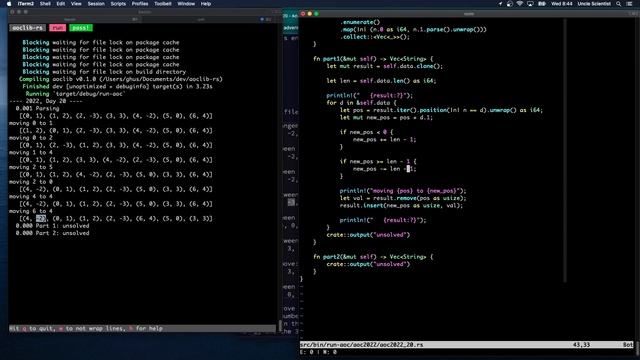Click the green pass! status segment

click(x=81, y=28)
